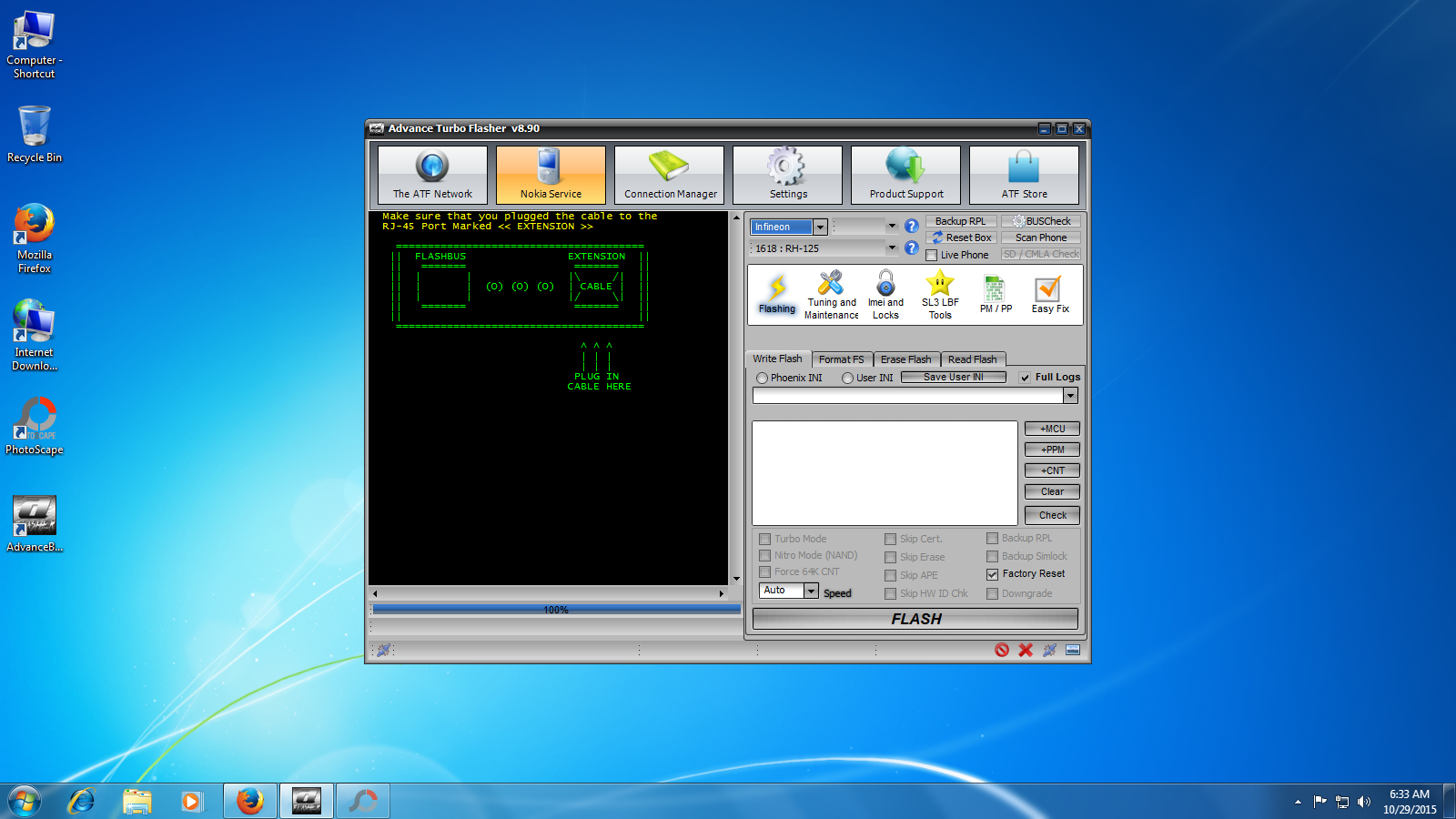The height and width of the screenshot is (819, 1456).
Task: Expand the INI file path dropdown
Action: (1071, 396)
